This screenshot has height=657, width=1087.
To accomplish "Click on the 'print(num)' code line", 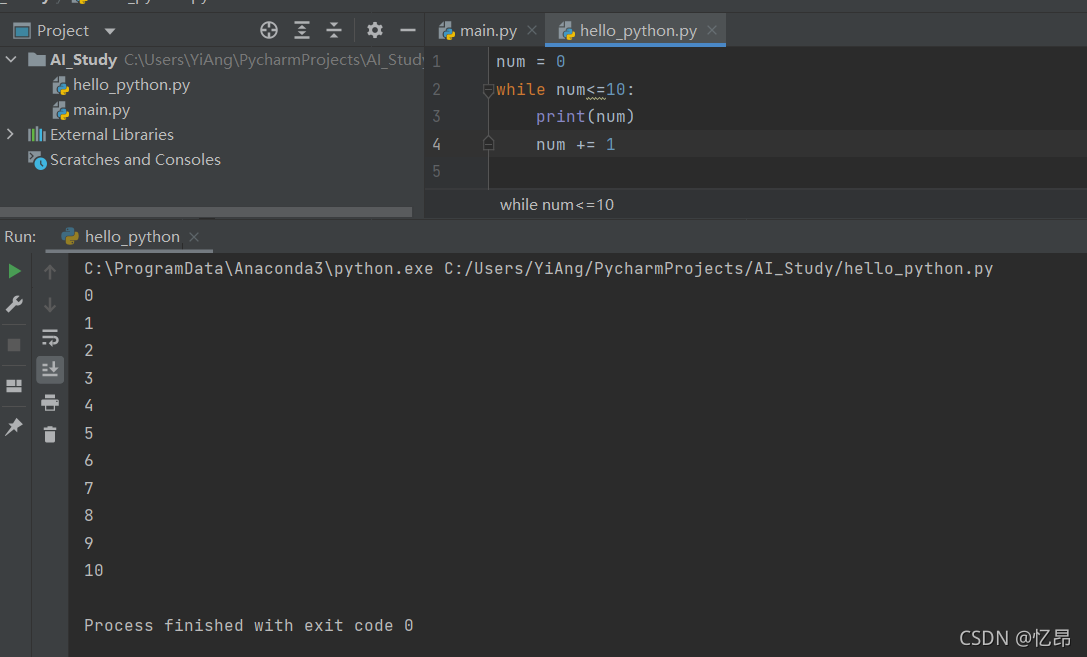I will click(585, 116).
